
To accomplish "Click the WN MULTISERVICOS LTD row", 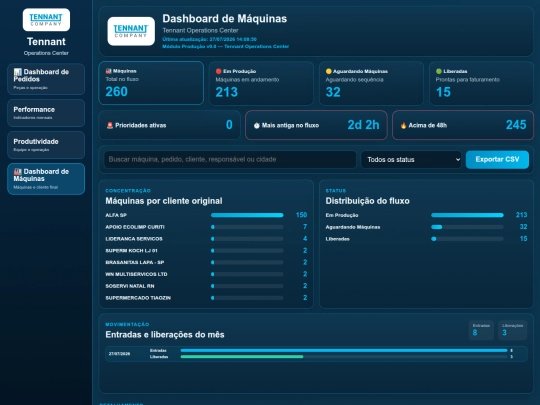I will click(x=206, y=274).
